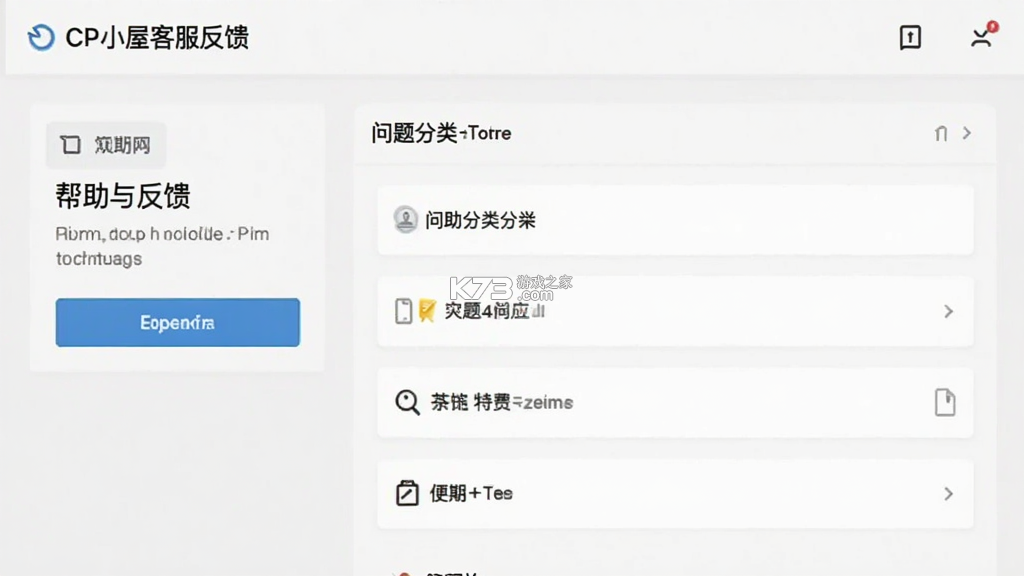Click the 帮助与反馈 heading
Image resolution: width=1024 pixels, height=576 pixels.
tap(123, 196)
